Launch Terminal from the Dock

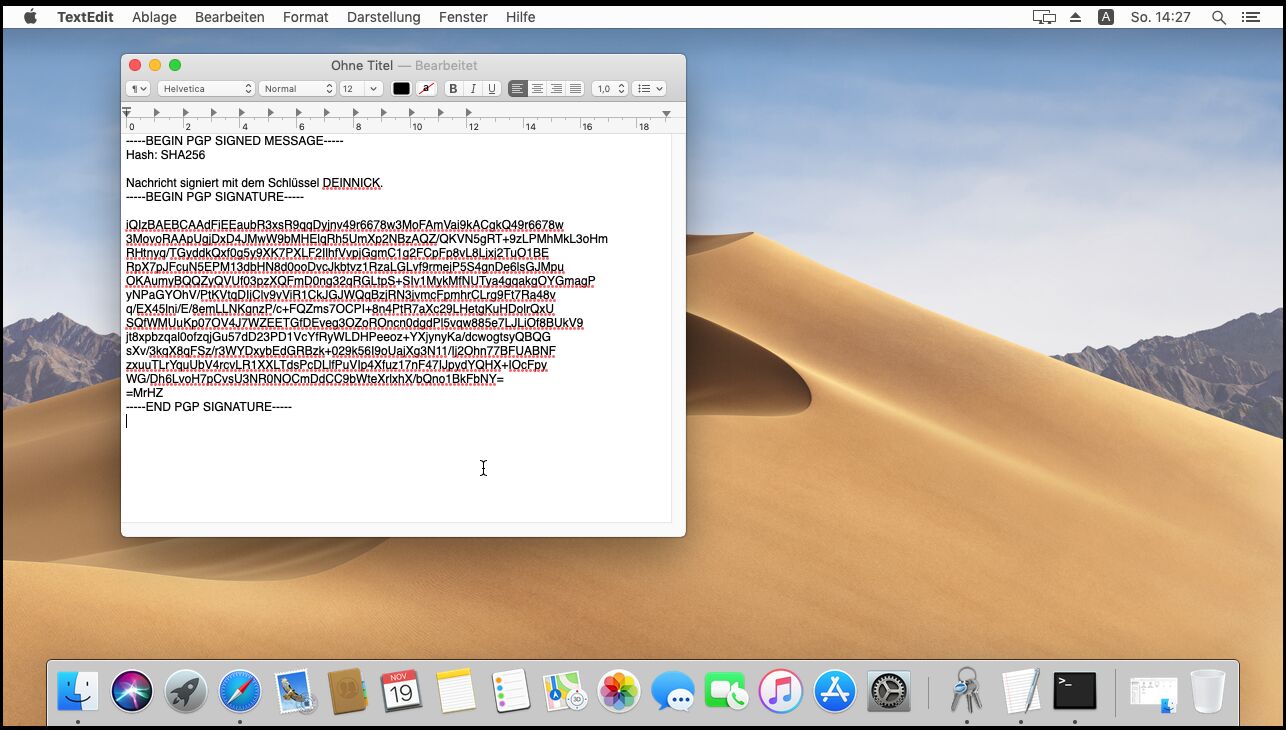click(1075, 691)
